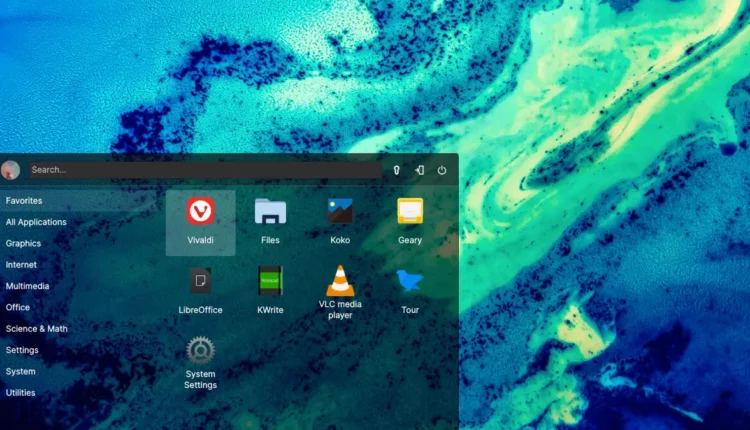Click the power button icon

point(442,170)
